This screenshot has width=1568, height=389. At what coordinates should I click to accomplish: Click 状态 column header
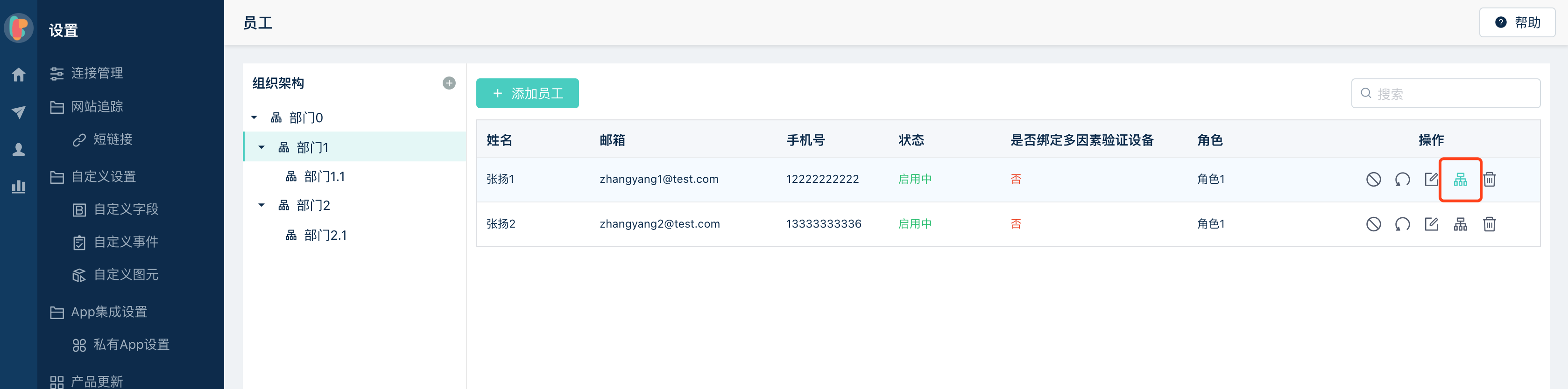pyautogui.click(x=911, y=140)
